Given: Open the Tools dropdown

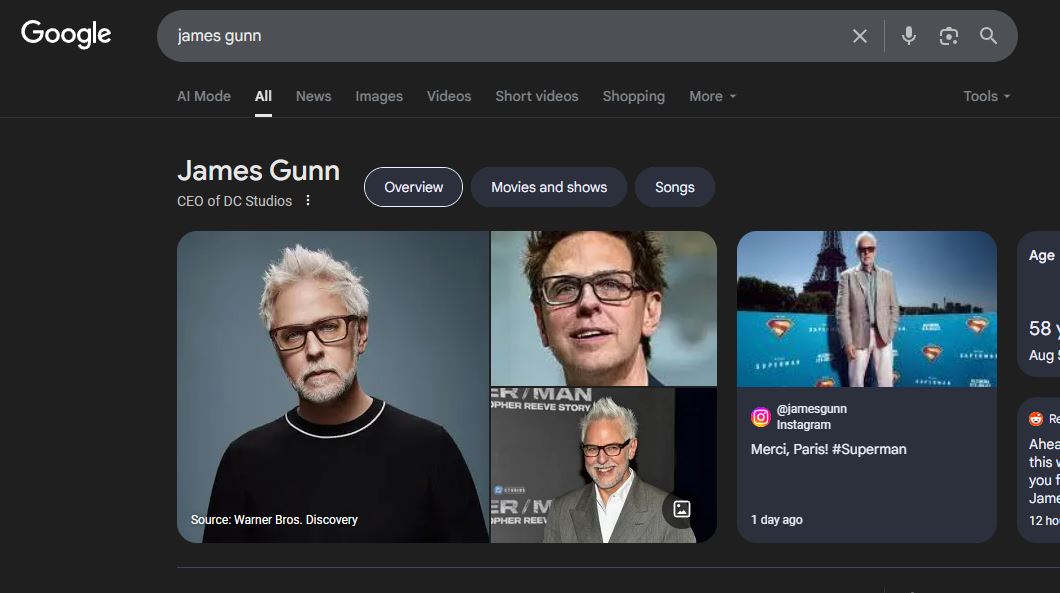Looking at the screenshot, I should pos(987,96).
